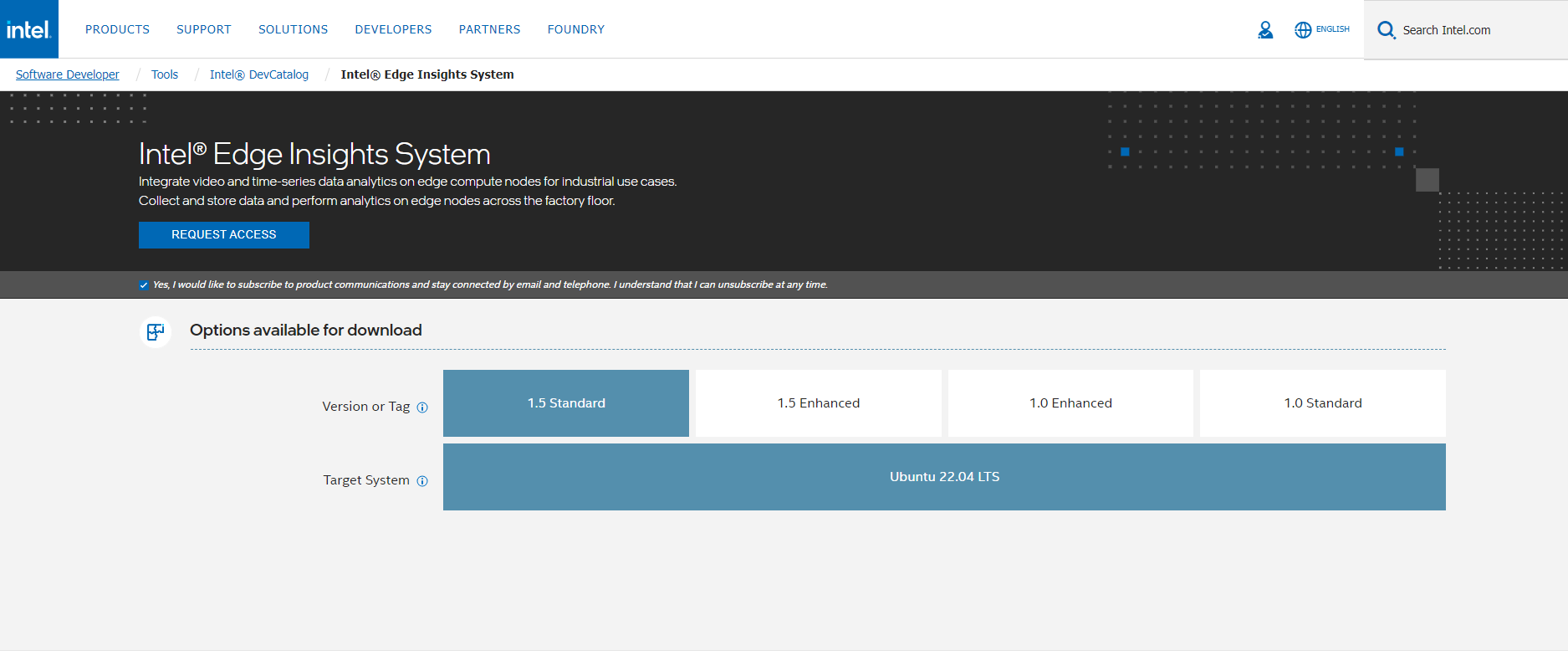
Task: Select the 1.5 Enhanced version
Action: (819, 403)
